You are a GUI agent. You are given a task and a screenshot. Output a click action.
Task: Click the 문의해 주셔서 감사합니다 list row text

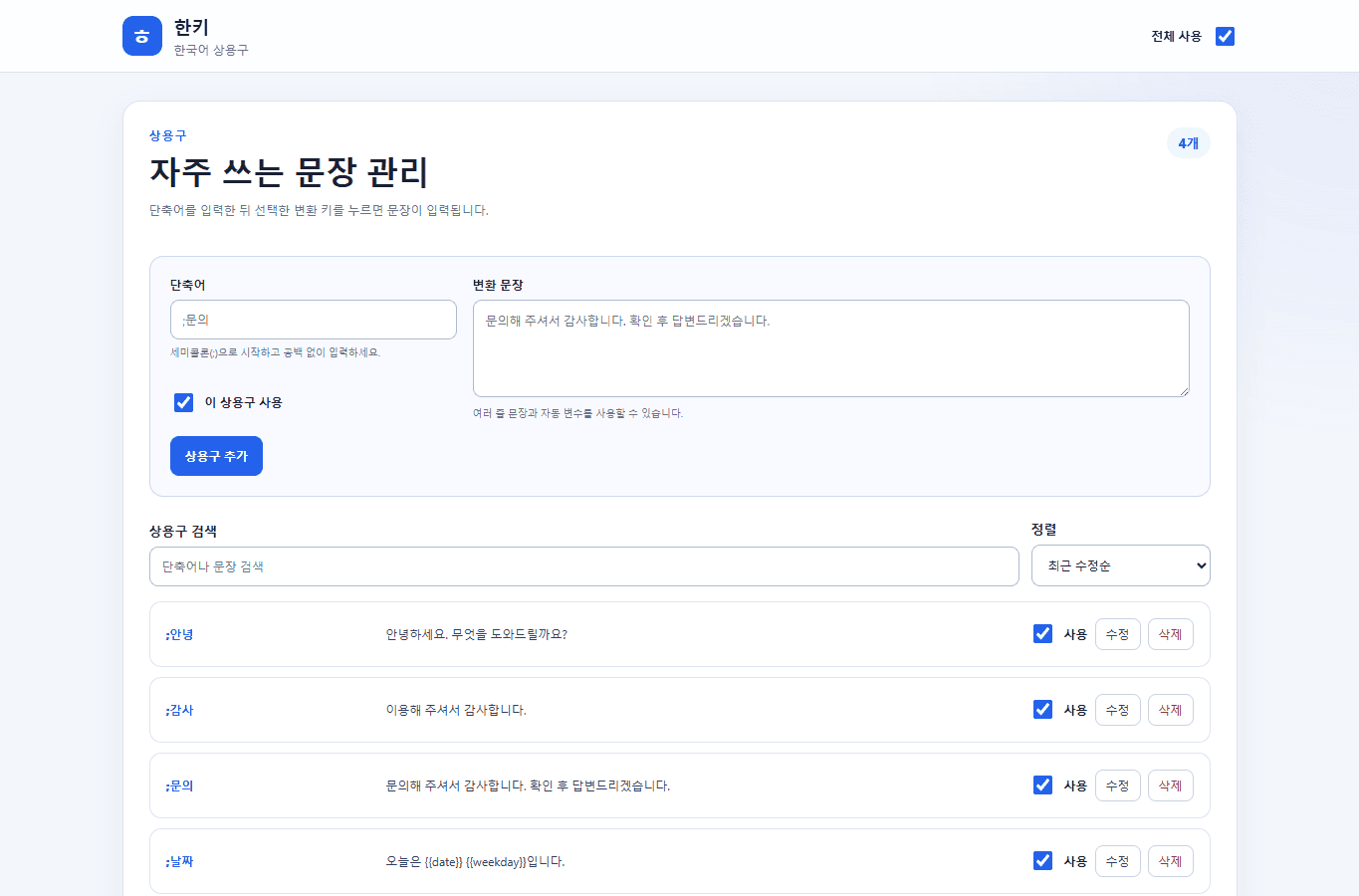[x=528, y=785]
